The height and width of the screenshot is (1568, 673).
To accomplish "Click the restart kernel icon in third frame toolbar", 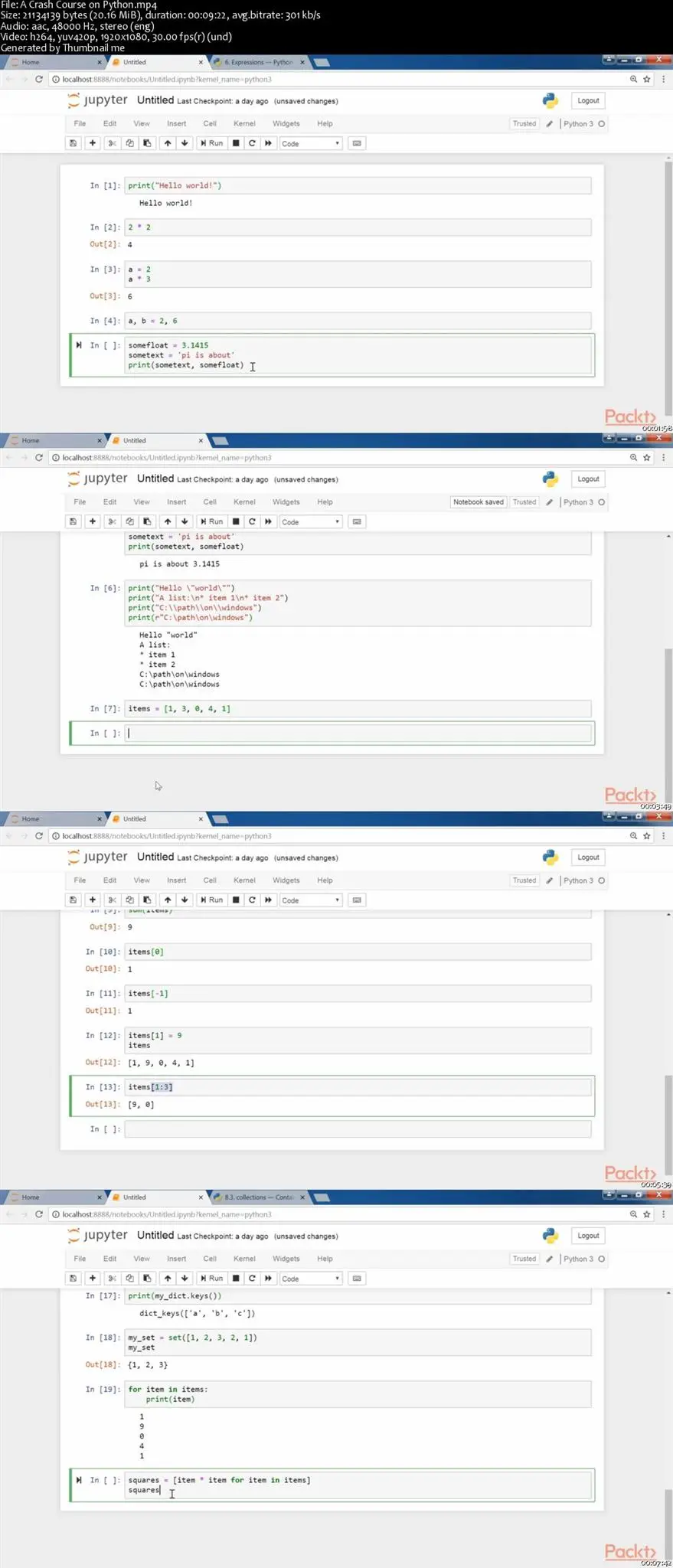I will pos(252,900).
